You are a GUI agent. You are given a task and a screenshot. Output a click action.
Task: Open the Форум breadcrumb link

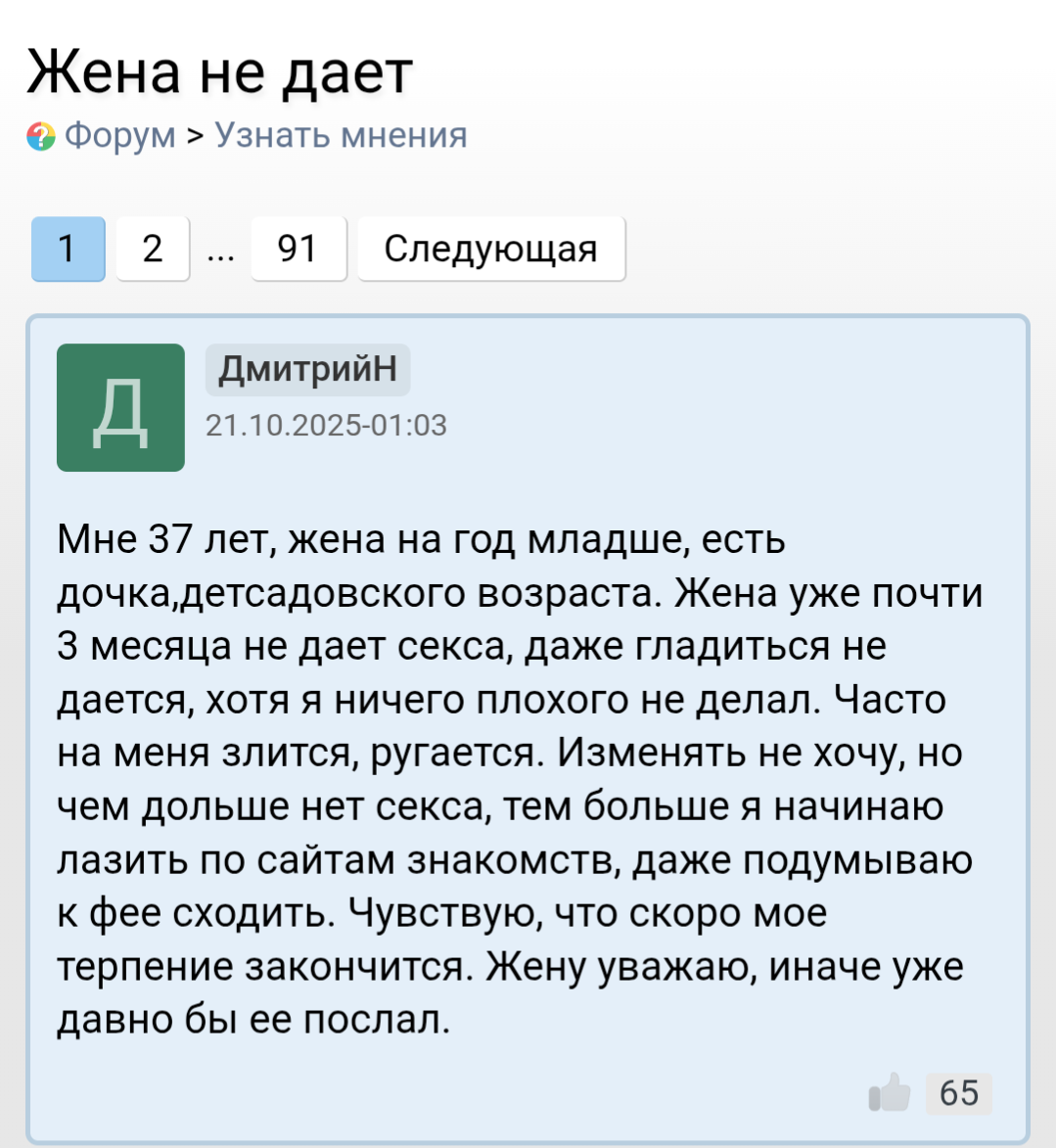click(120, 135)
